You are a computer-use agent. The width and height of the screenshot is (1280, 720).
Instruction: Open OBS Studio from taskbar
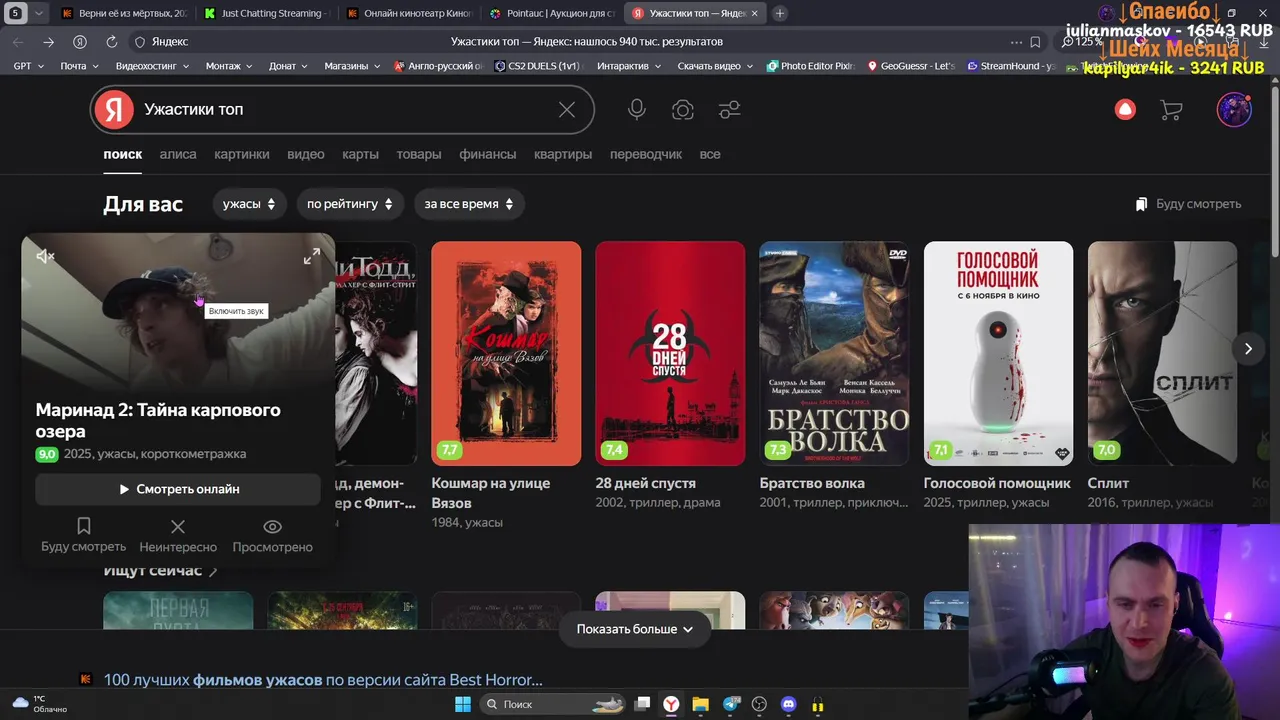pos(760,704)
